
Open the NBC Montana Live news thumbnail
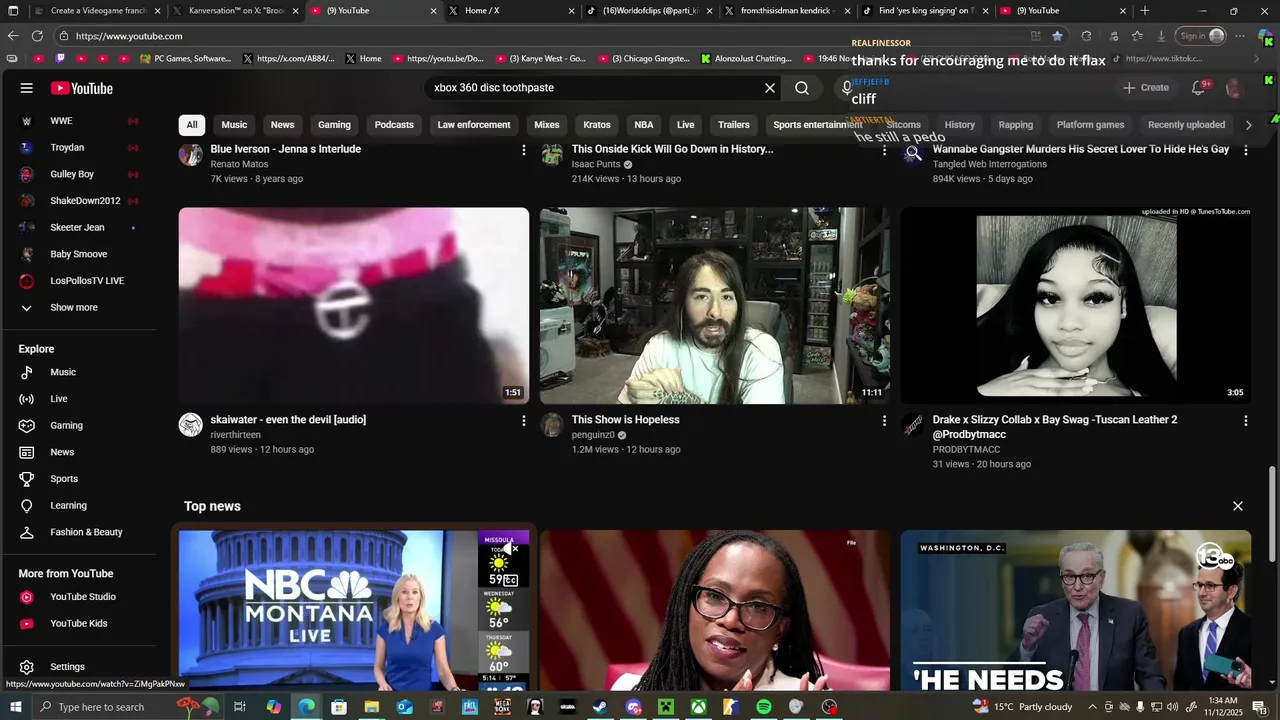click(354, 610)
